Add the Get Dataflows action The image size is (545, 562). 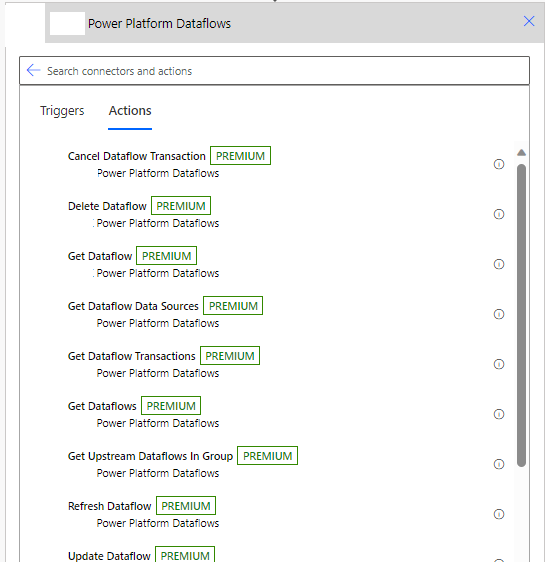(102, 406)
